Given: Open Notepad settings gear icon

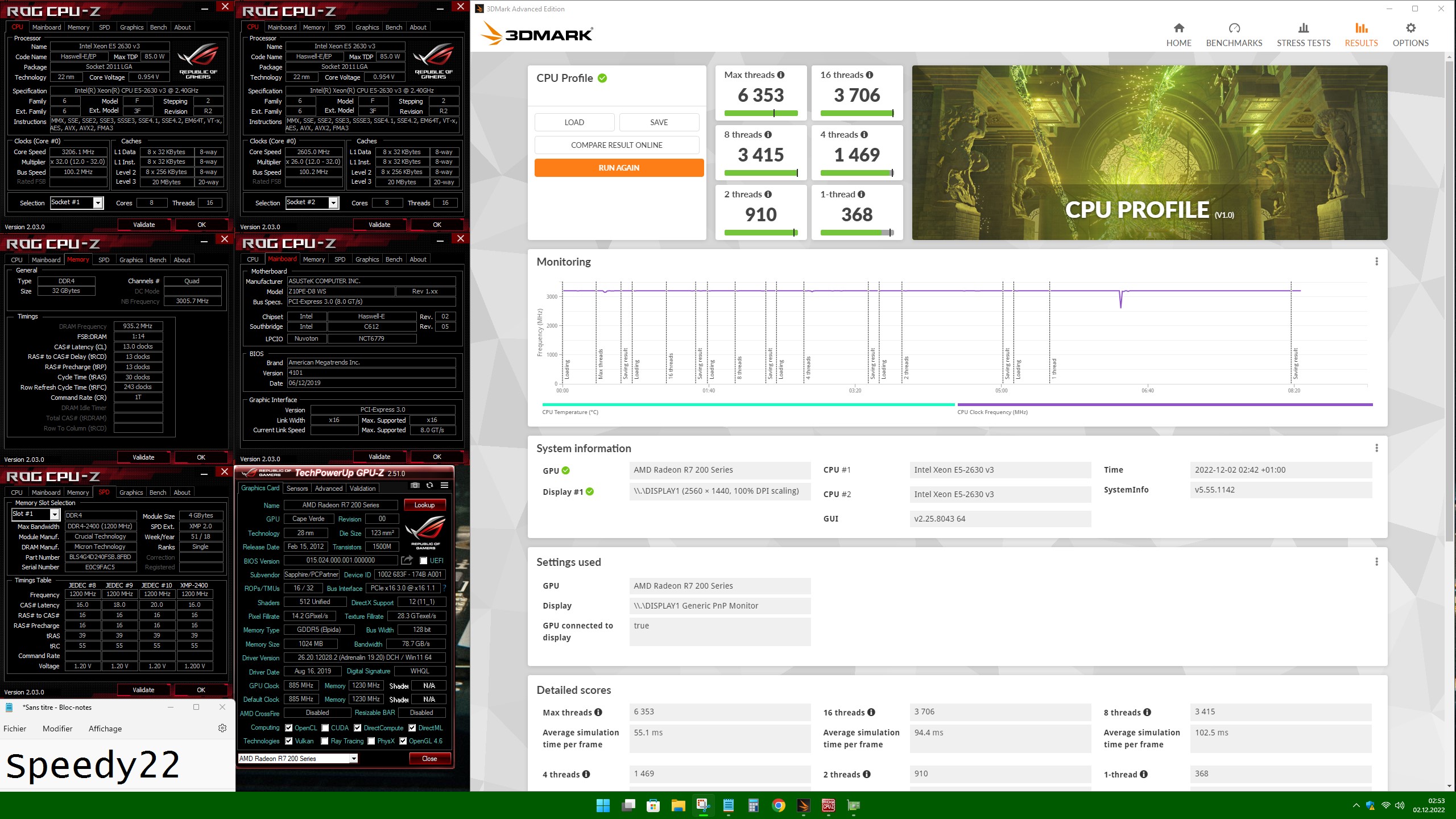Looking at the screenshot, I should 222,728.
